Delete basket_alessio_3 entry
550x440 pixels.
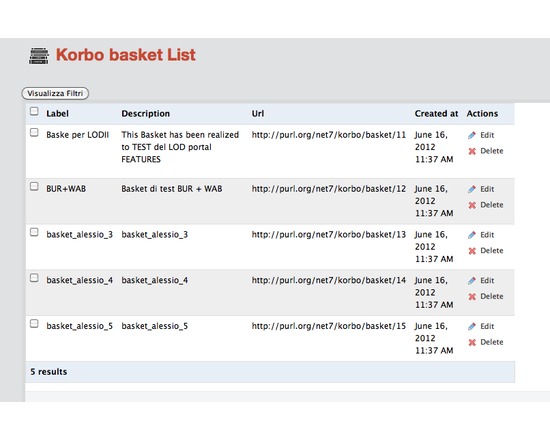(x=491, y=251)
